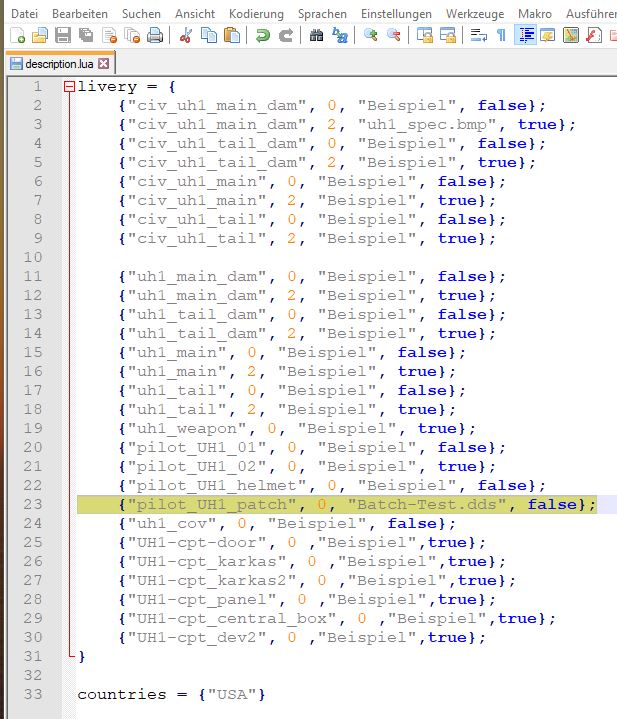Open the Suchen menu

(x=141, y=14)
